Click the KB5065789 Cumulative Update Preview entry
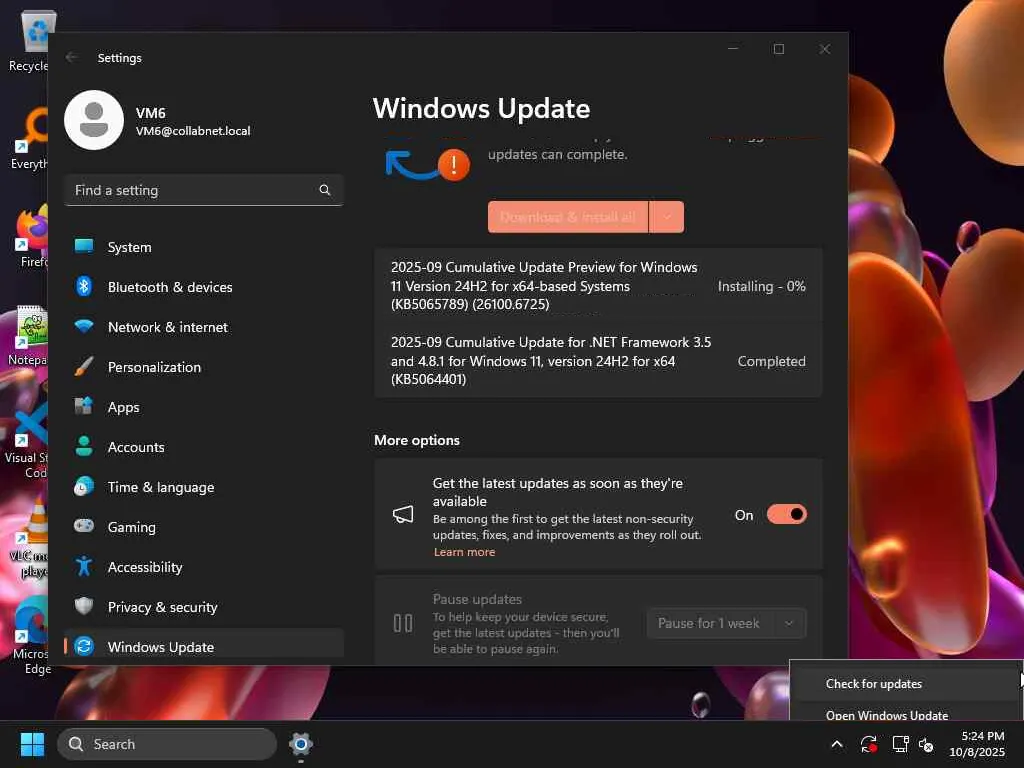 point(598,286)
